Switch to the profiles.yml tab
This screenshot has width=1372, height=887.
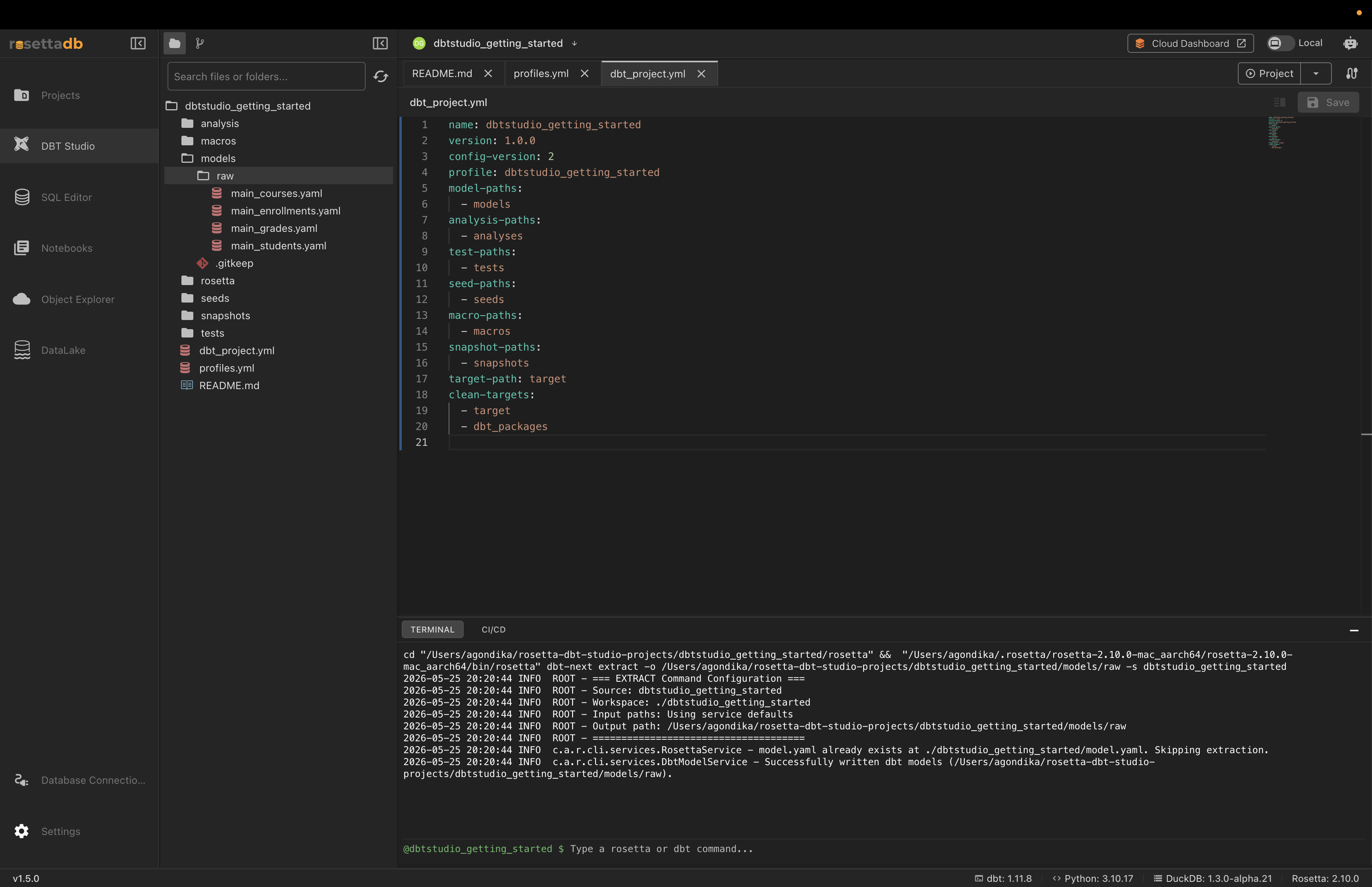(x=541, y=74)
